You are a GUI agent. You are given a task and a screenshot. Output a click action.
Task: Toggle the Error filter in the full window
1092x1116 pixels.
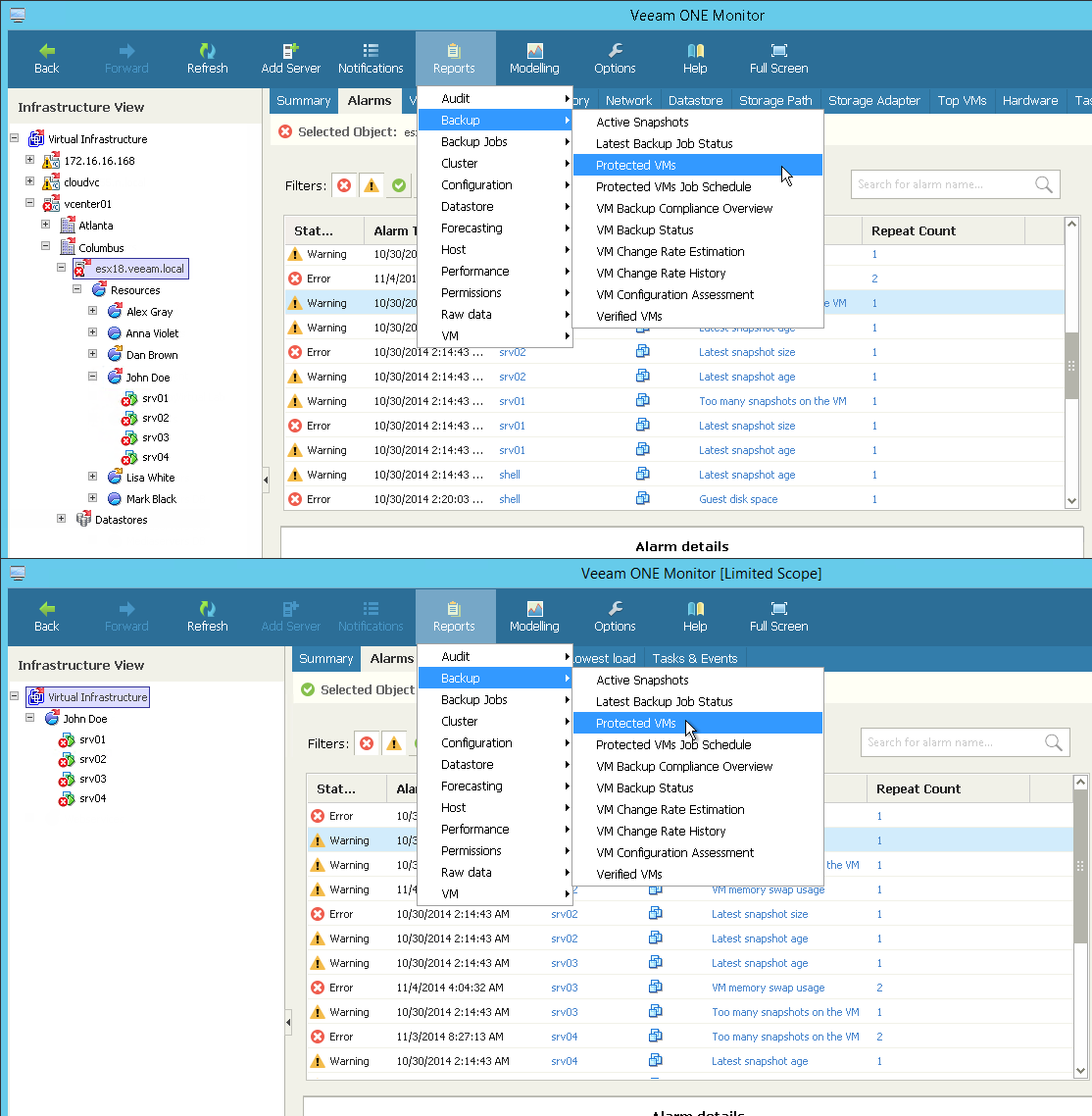coord(344,185)
